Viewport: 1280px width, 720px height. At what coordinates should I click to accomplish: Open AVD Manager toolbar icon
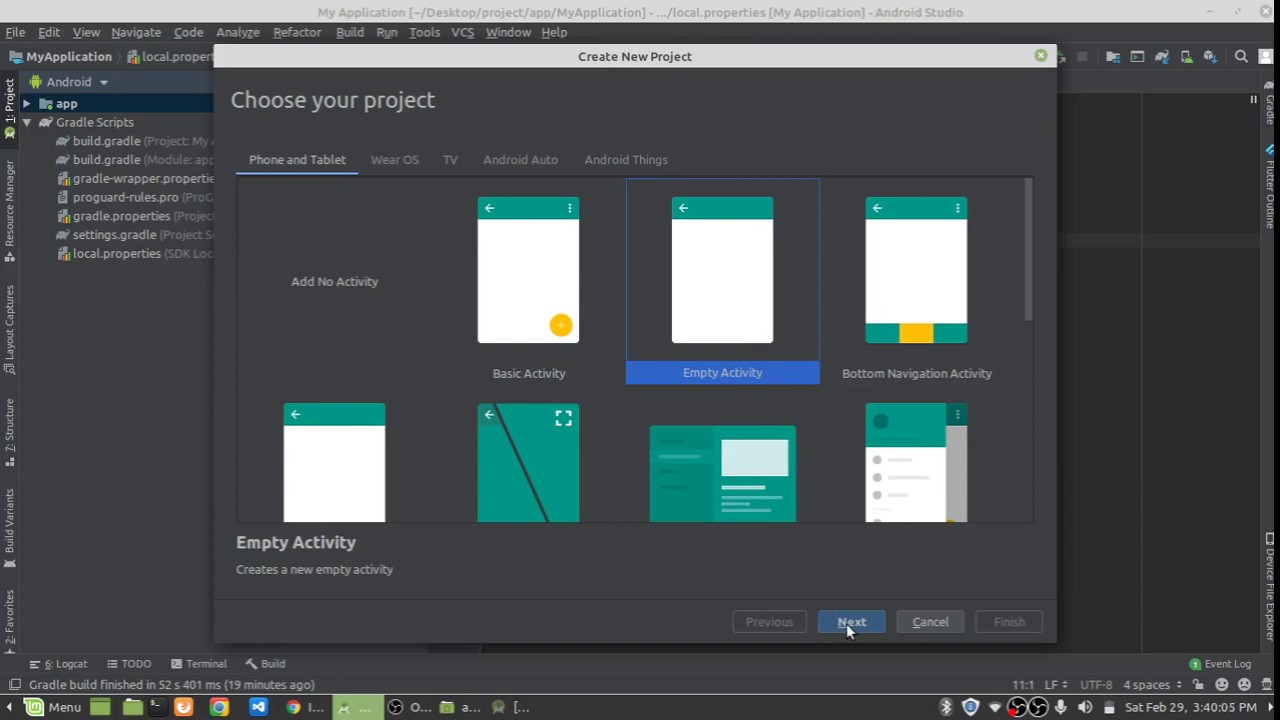pyautogui.click(x=1186, y=57)
